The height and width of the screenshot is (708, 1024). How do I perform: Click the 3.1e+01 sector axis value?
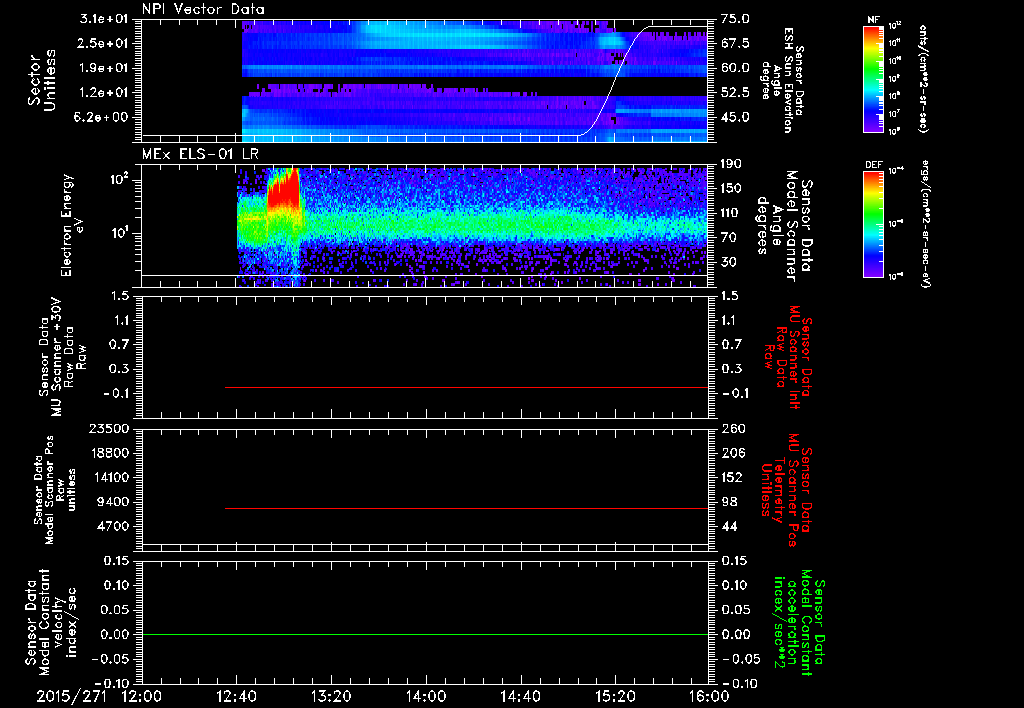[104, 19]
